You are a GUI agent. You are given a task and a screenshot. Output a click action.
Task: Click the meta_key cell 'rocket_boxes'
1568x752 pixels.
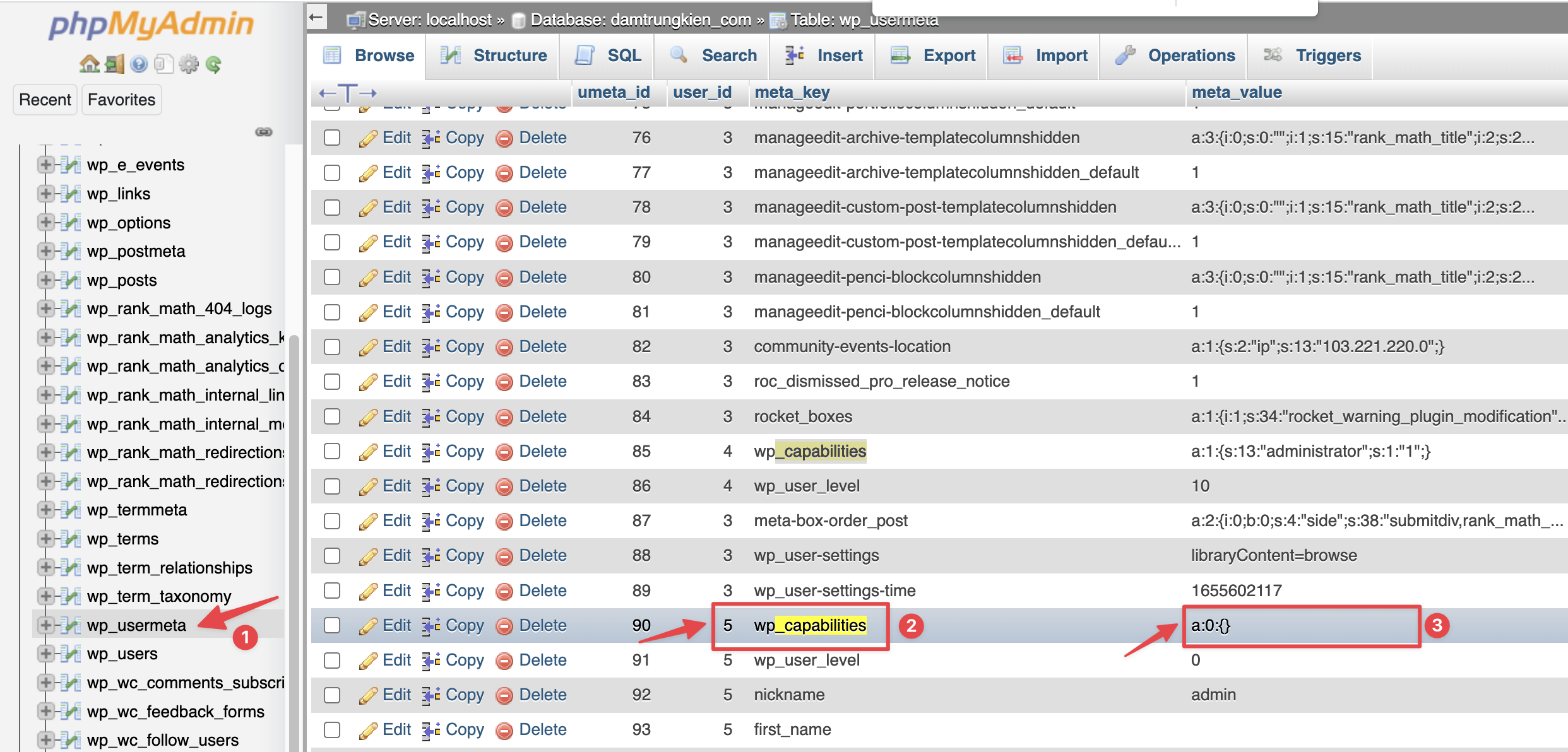(803, 417)
